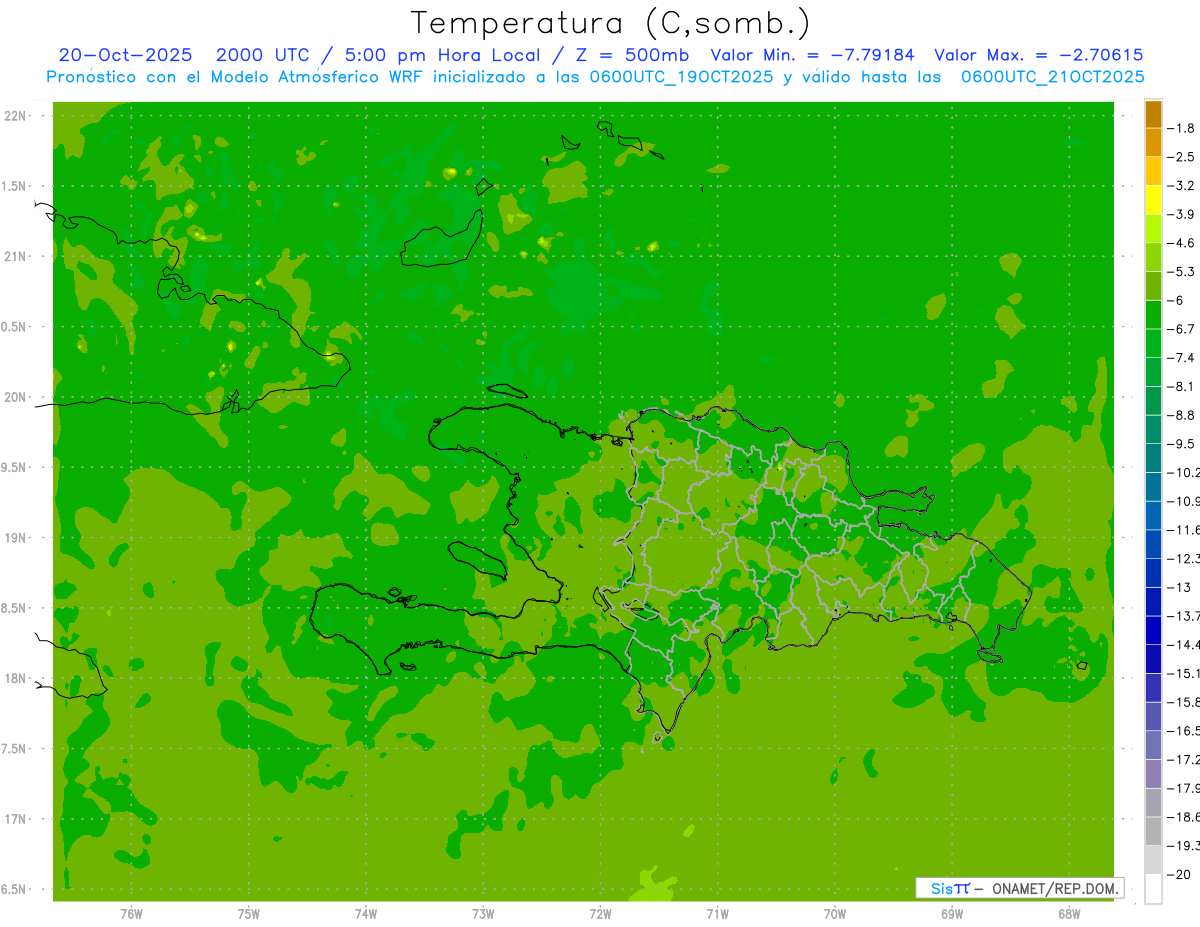The image size is (1200, 927).
Task: Click the 72W longitude axis label
Action: click(600, 913)
